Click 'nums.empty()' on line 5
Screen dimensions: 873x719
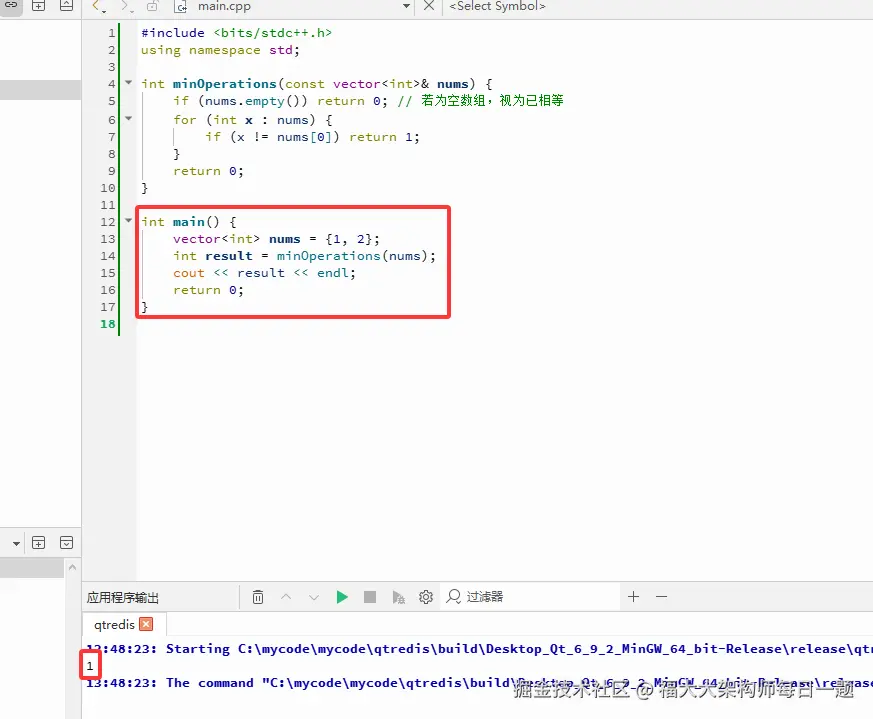coord(252,101)
